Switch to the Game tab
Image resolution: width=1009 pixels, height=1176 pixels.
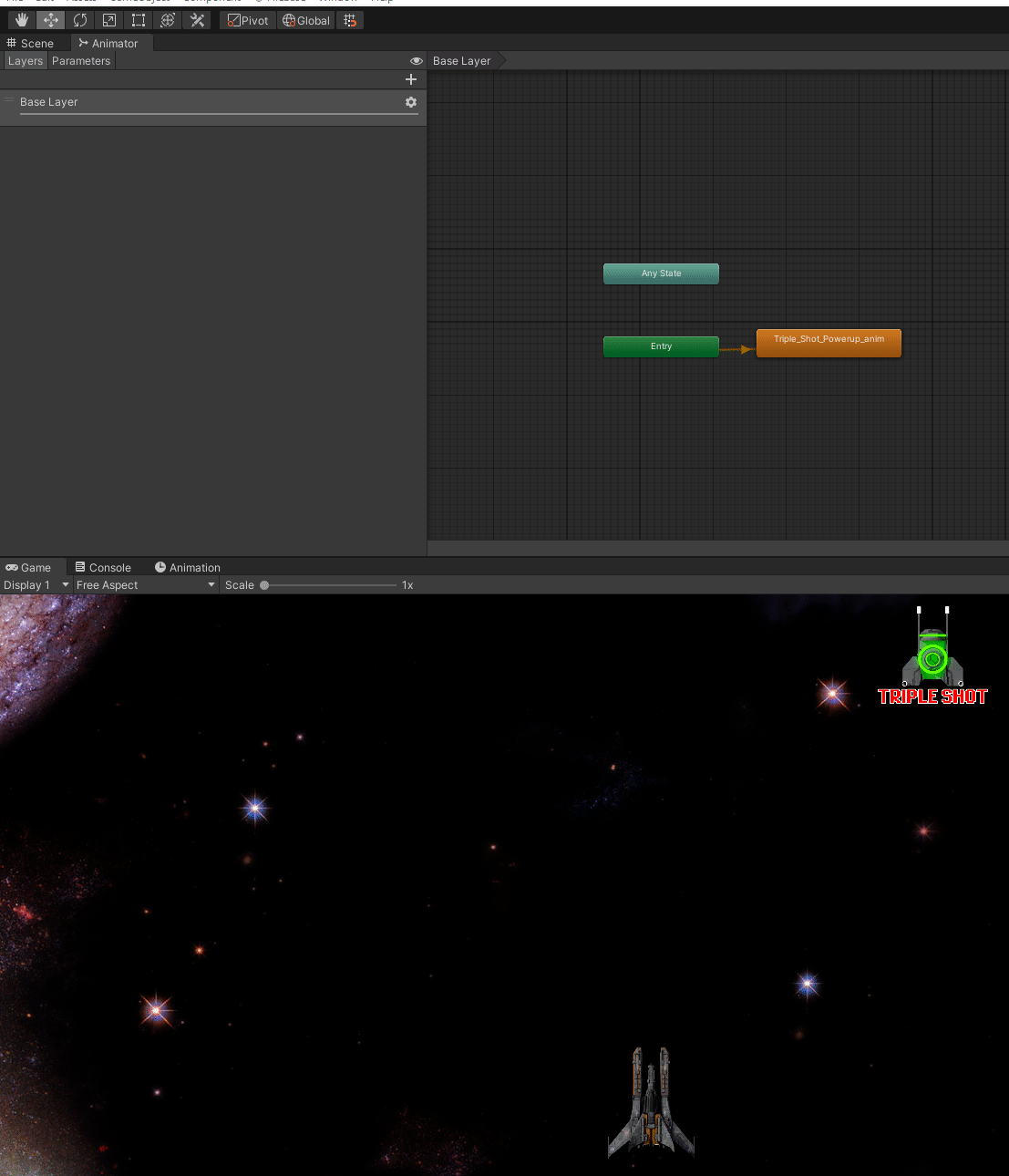[x=28, y=567]
